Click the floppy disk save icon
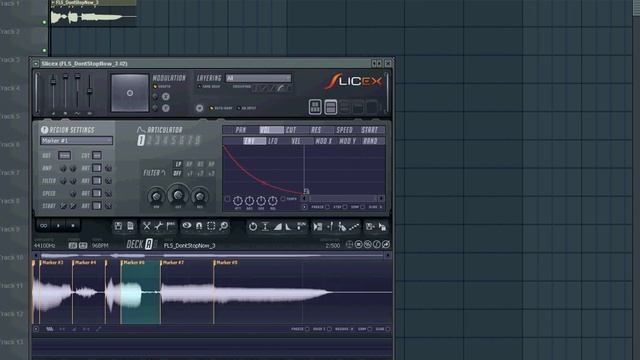Viewport: 640px width, 360px height. coord(118,226)
